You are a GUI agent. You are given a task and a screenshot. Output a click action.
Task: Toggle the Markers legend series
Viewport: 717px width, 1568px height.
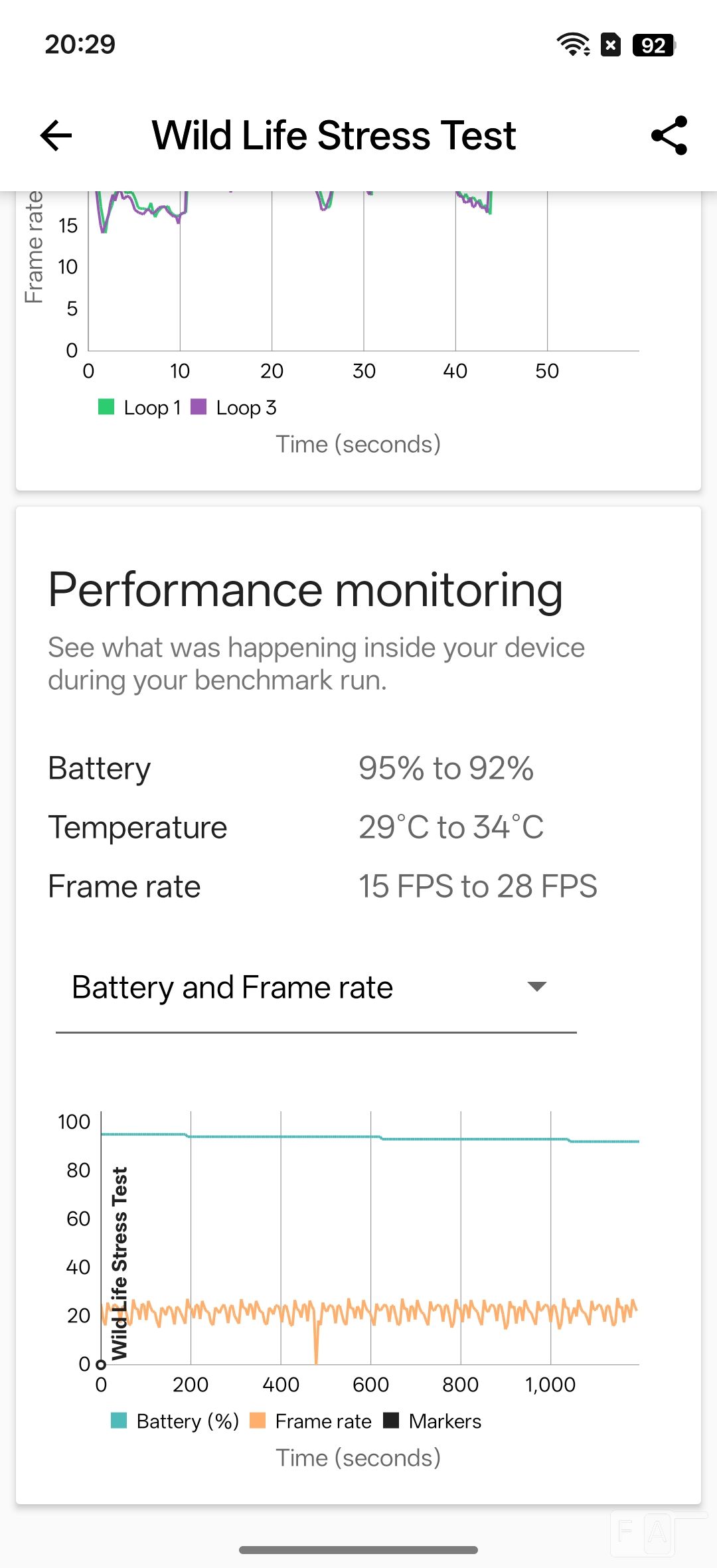click(433, 1421)
